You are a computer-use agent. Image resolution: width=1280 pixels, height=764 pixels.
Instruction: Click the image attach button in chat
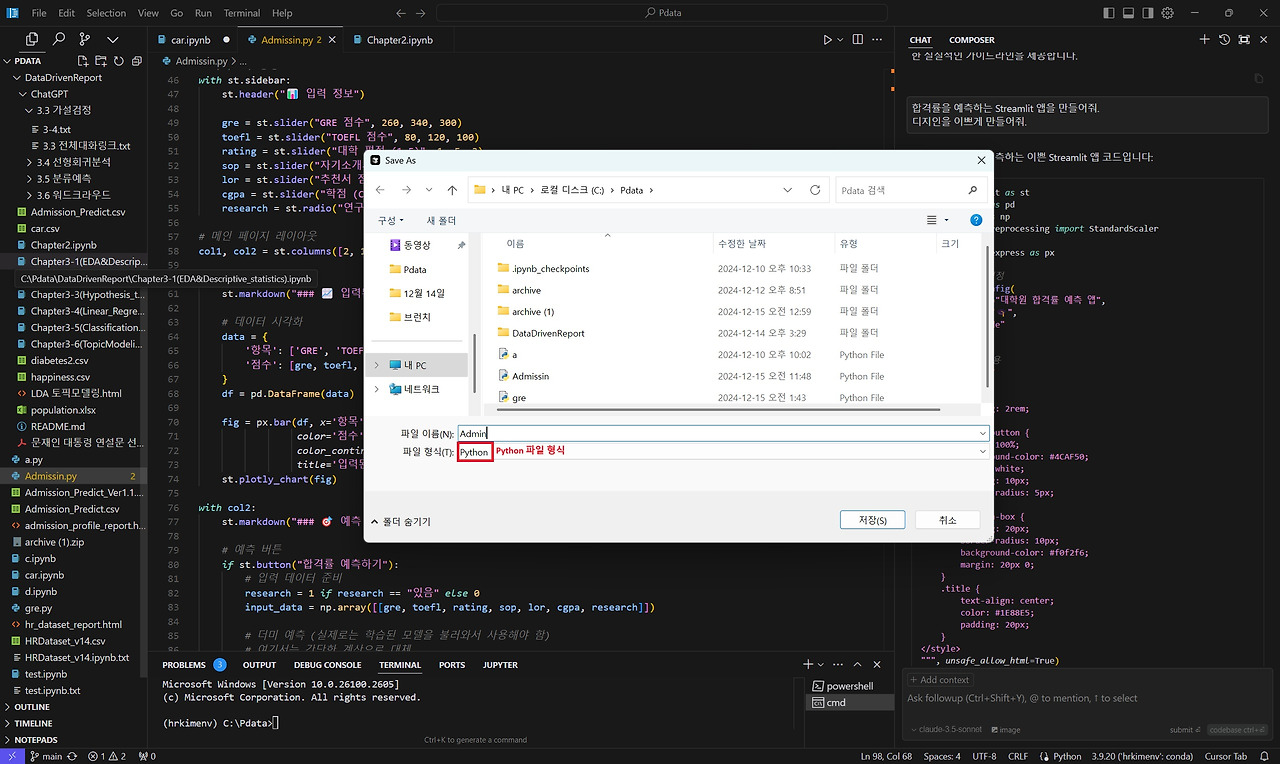point(1005,730)
